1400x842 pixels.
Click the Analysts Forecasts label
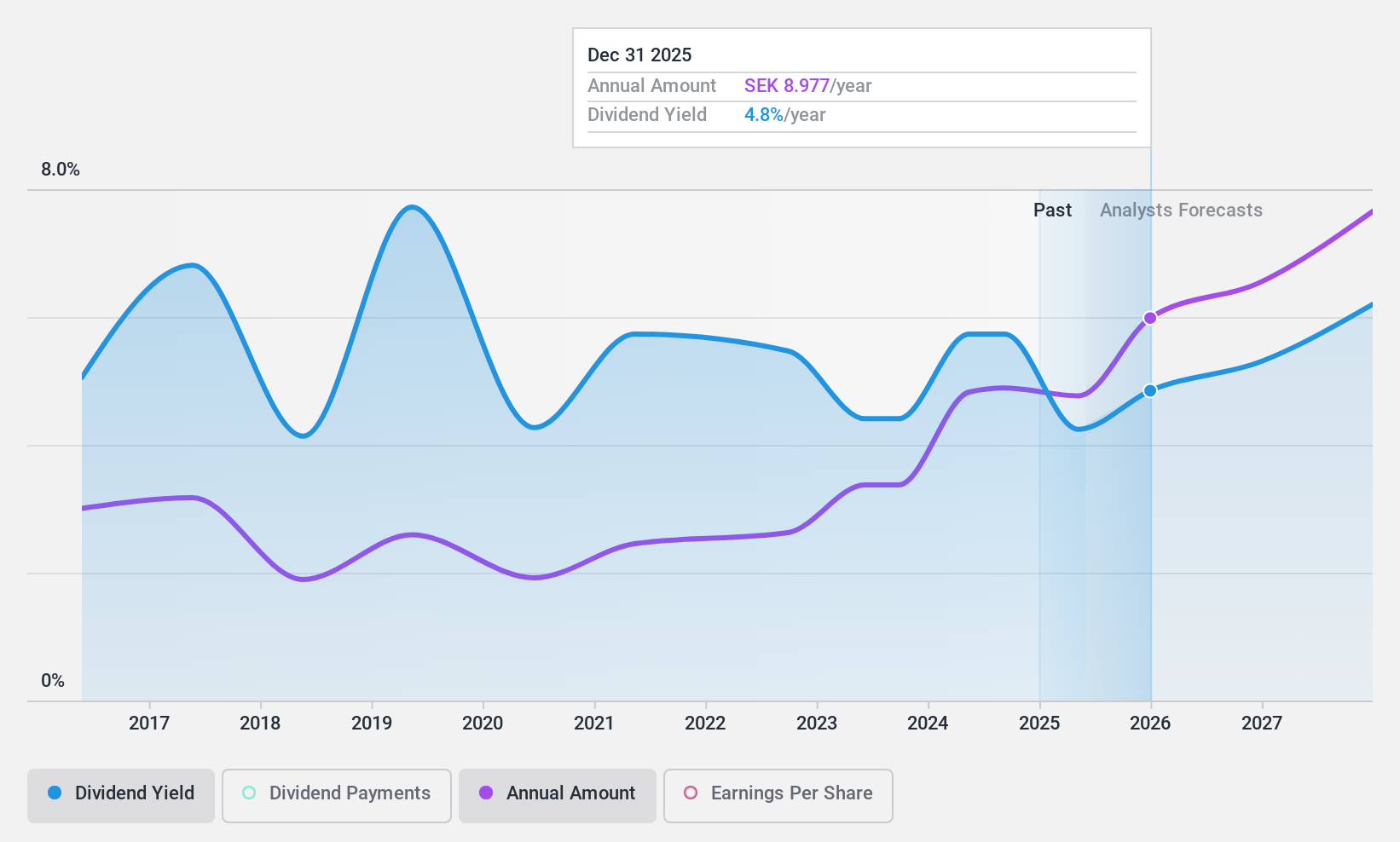point(1181,210)
